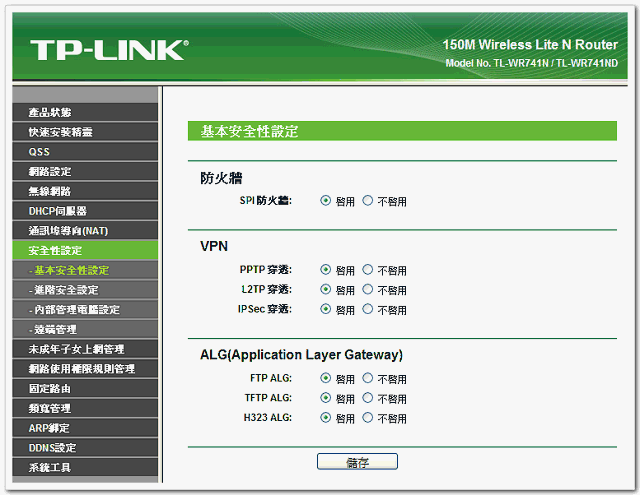The width and height of the screenshot is (640, 495).
Task: Select 不啟用 for PPTP 穿透
Action: 368,270
